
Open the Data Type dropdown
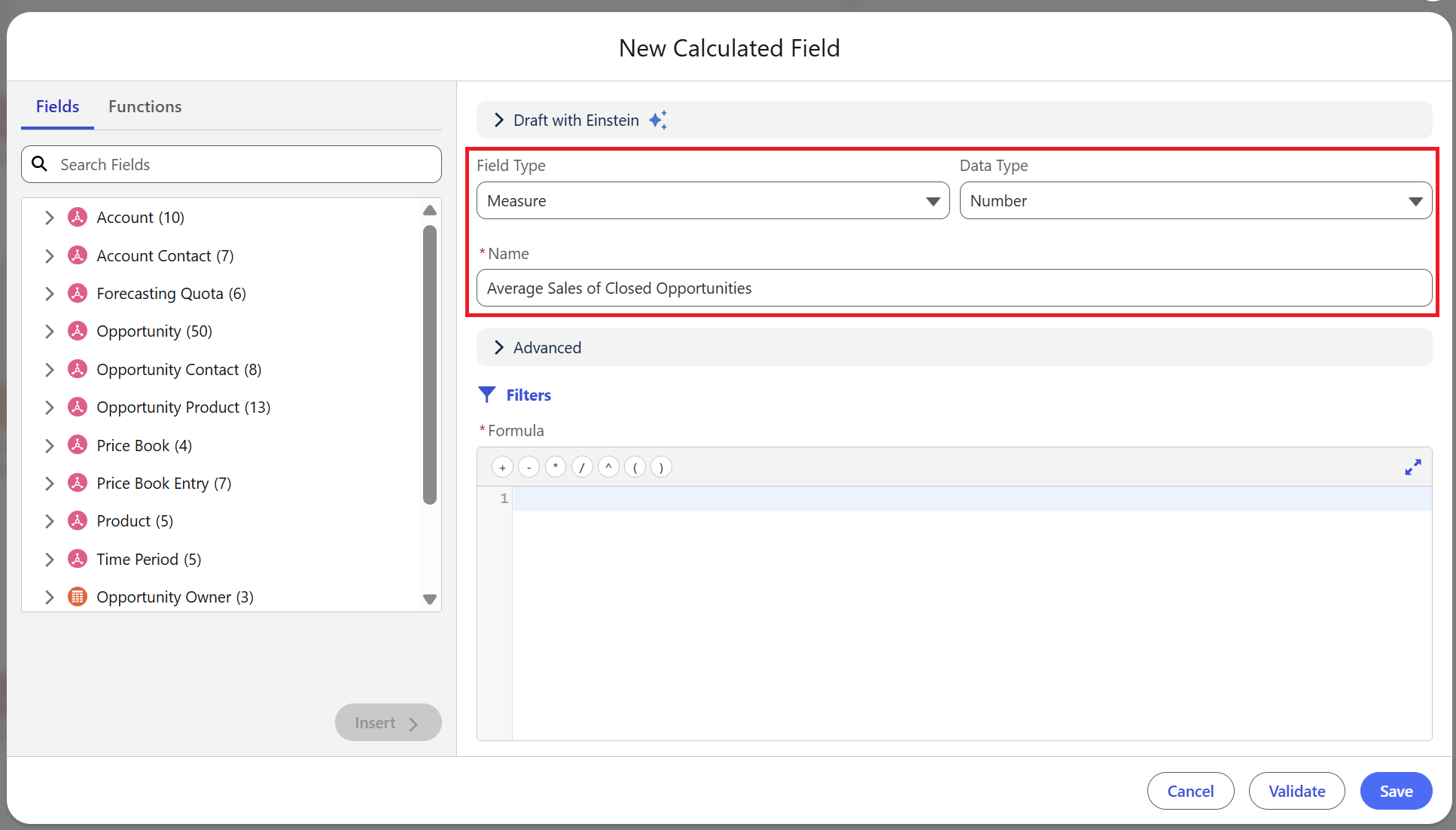1415,200
